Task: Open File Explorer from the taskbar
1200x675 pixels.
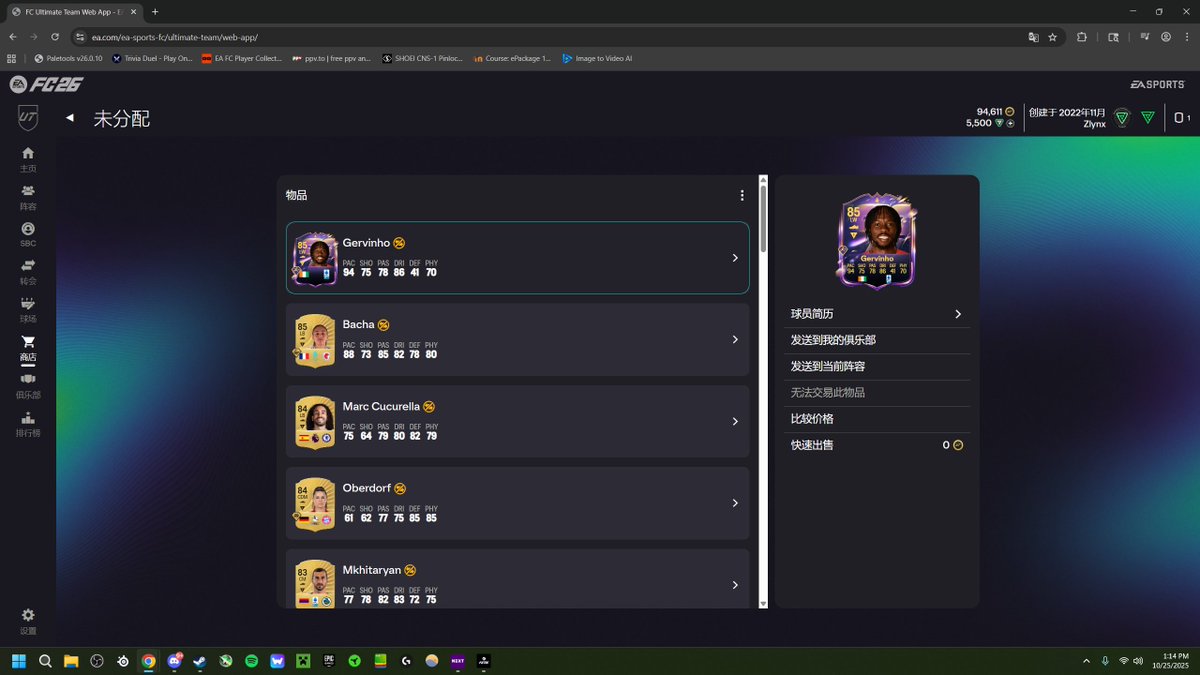Action: pyautogui.click(x=71, y=661)
